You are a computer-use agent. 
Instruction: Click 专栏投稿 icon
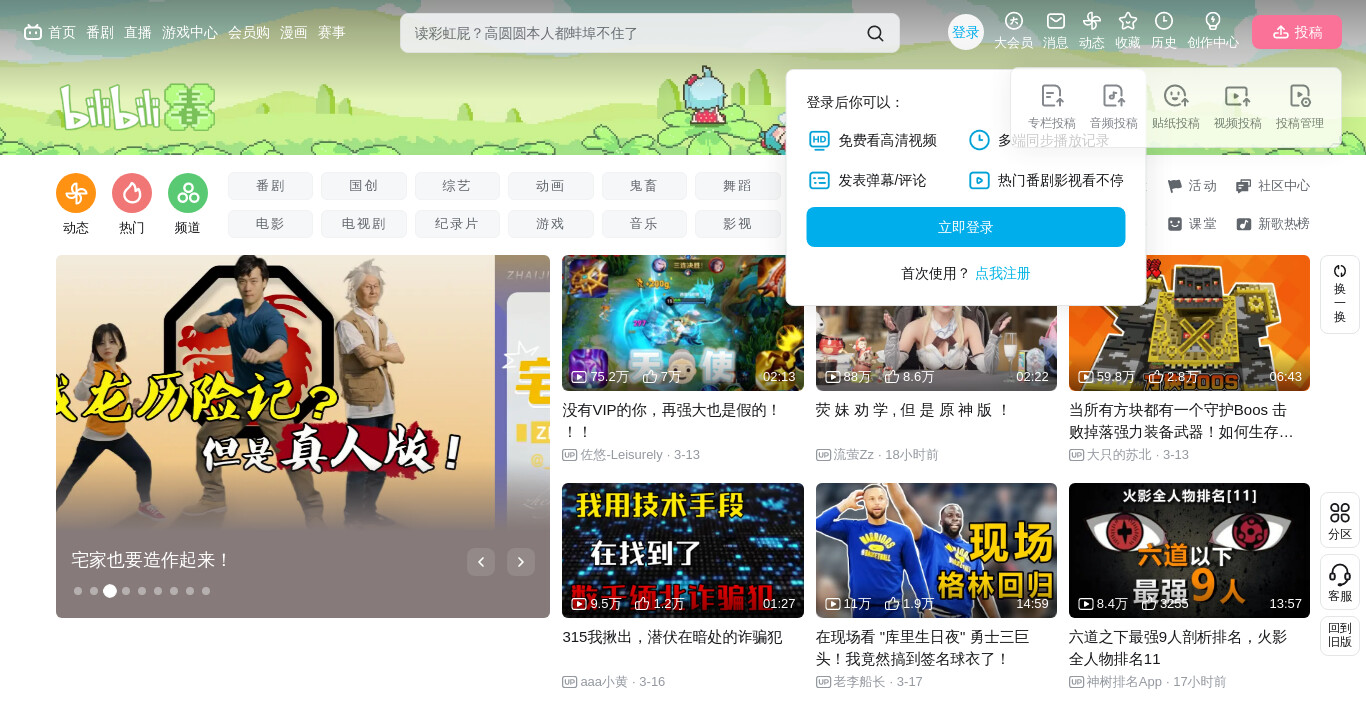[x=1052, y=96]
